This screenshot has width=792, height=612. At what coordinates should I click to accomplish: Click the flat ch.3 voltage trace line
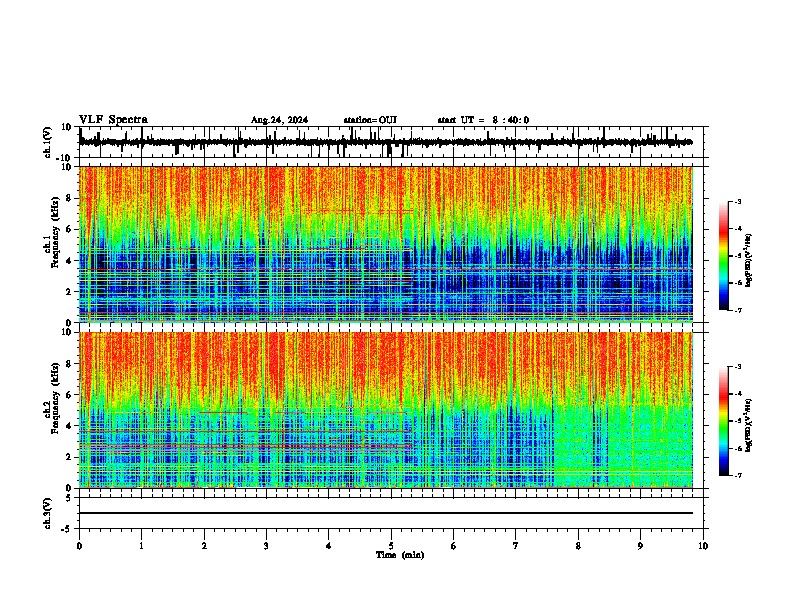click(386, 513)
